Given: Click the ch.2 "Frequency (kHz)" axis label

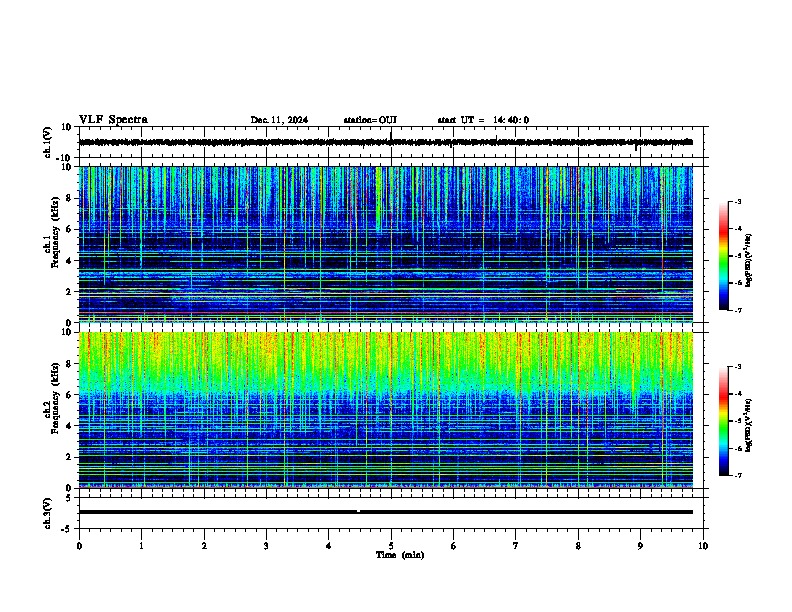Looking at the screenshot, I should click(55, 398).
